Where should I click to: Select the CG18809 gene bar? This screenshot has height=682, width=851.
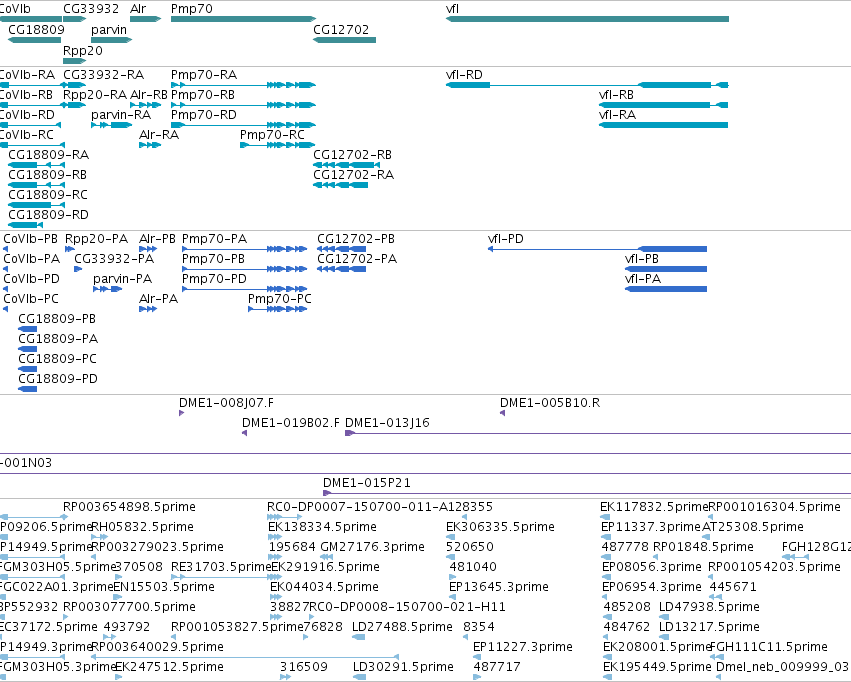[35, 40]
